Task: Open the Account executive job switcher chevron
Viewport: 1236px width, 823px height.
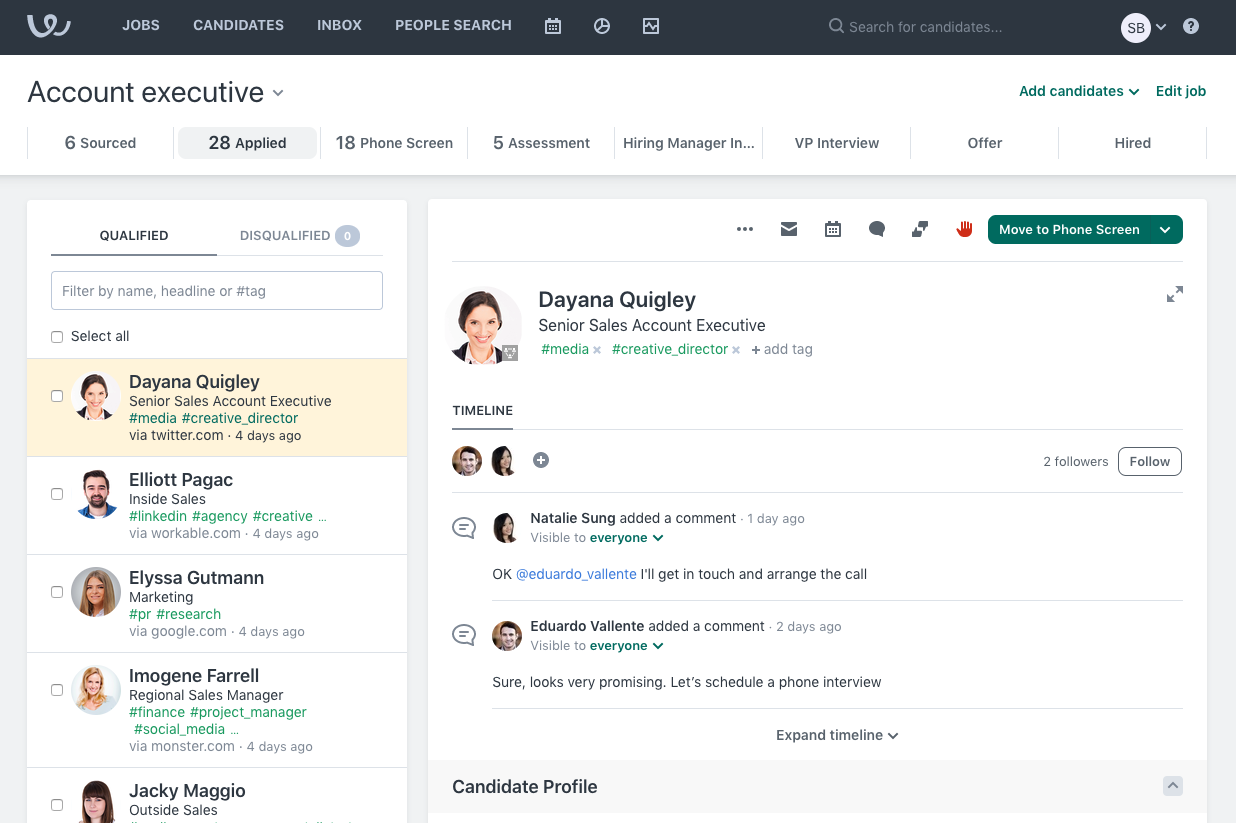Action: click(277, 93)
